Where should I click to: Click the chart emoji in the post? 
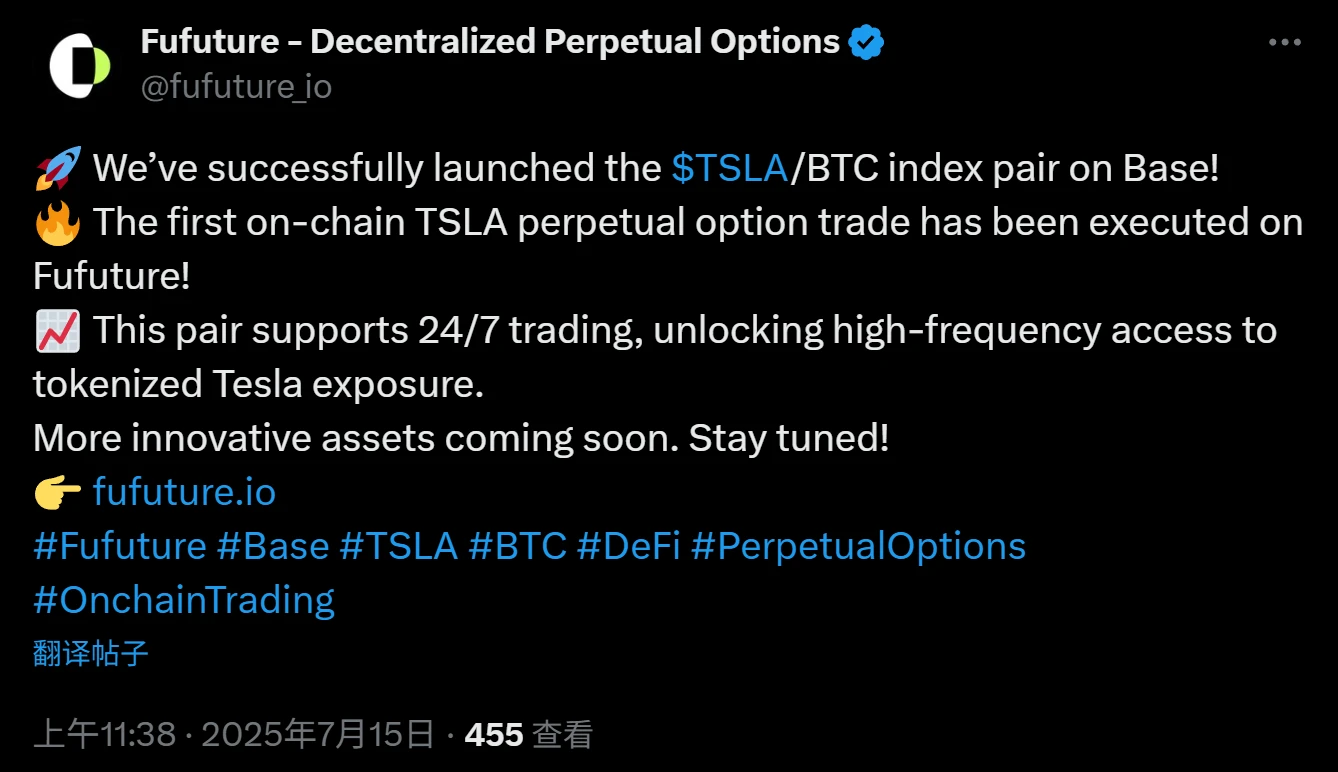coord(57,329)
